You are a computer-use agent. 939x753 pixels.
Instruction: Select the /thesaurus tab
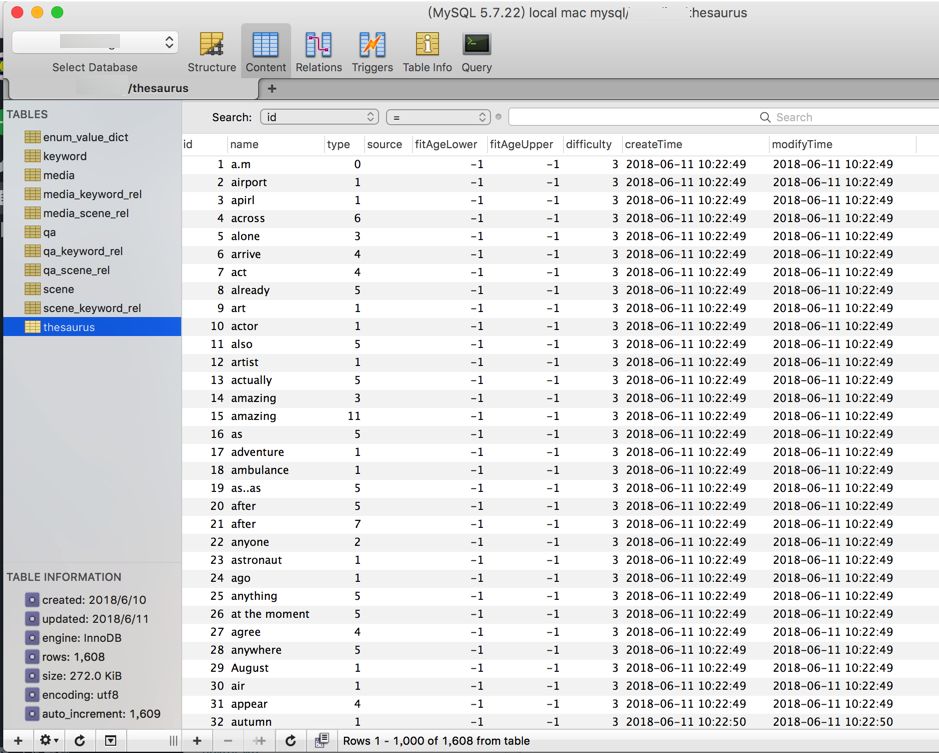pos(133,88)
